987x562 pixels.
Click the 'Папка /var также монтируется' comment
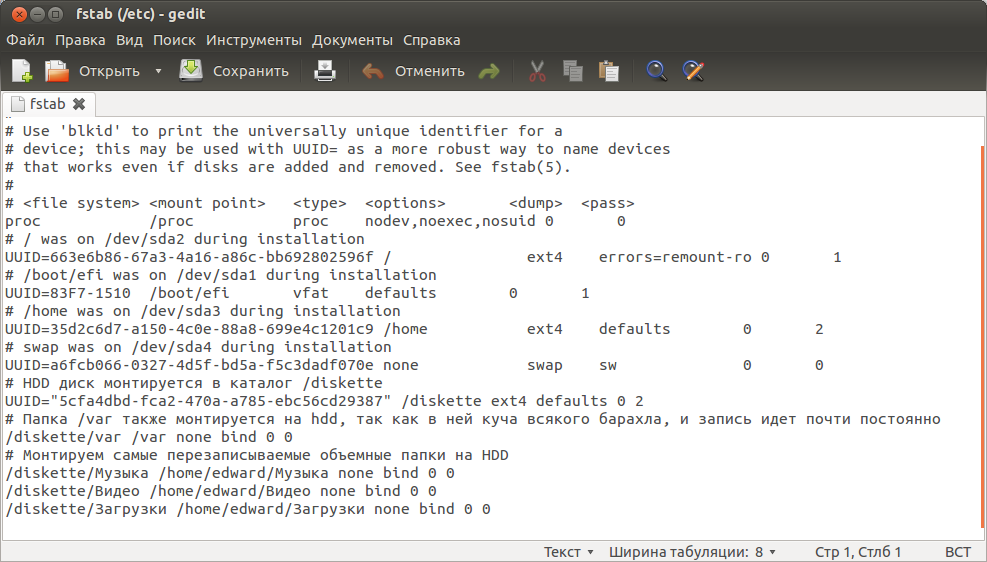click(x=473, y=419)
